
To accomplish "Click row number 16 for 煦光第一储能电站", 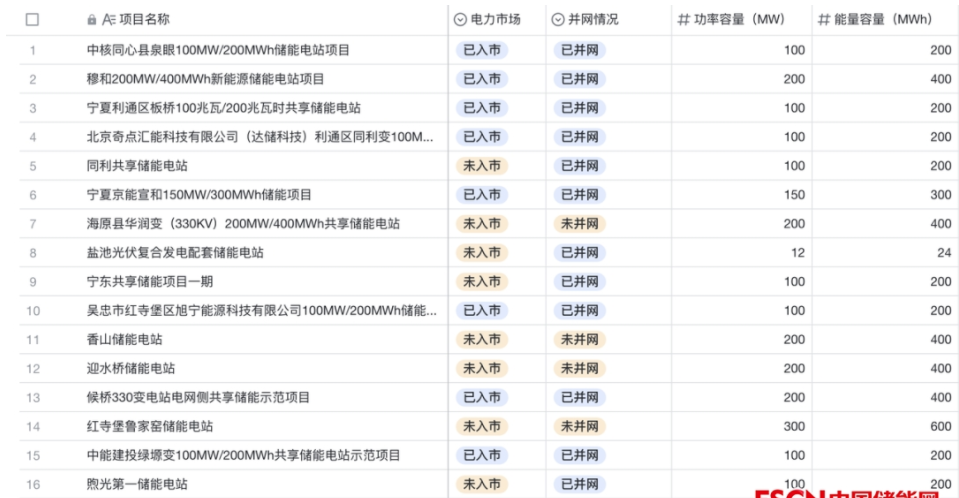I will pyautogui.click(x=32, y=485).
